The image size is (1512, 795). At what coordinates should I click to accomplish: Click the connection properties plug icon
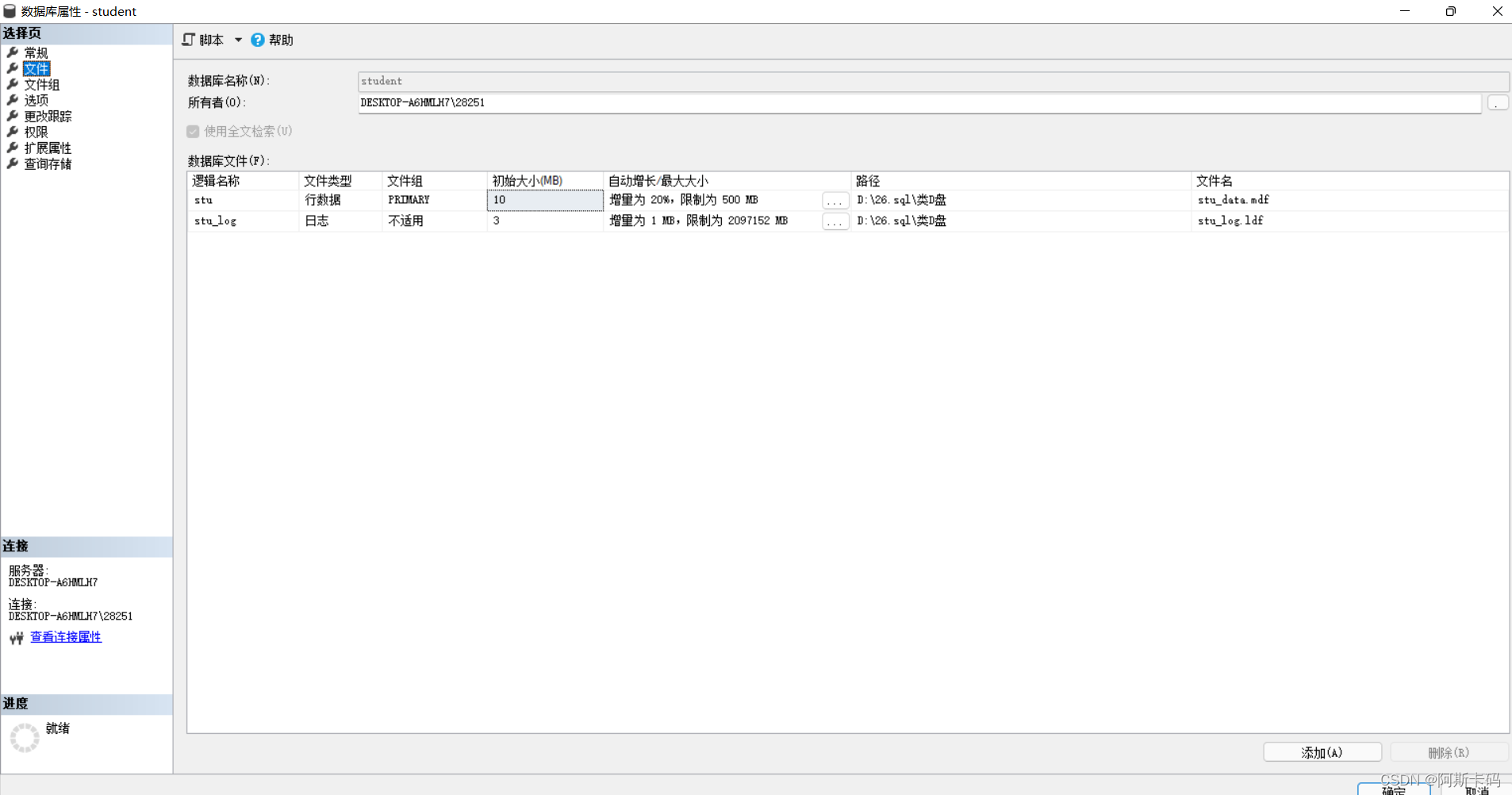point(17,638)
